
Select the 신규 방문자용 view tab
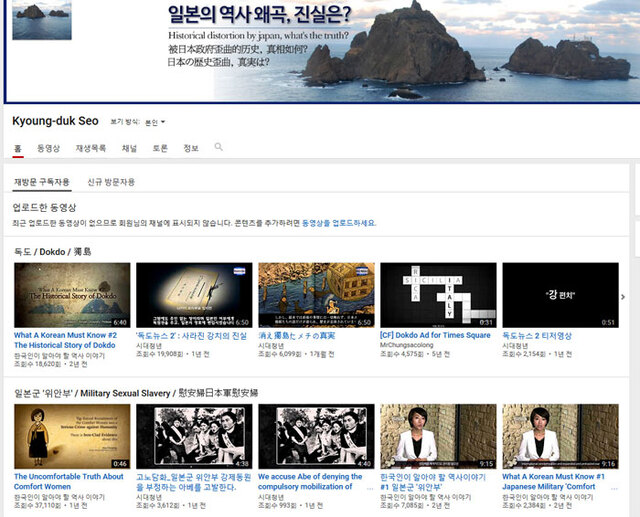coord(111,182)
